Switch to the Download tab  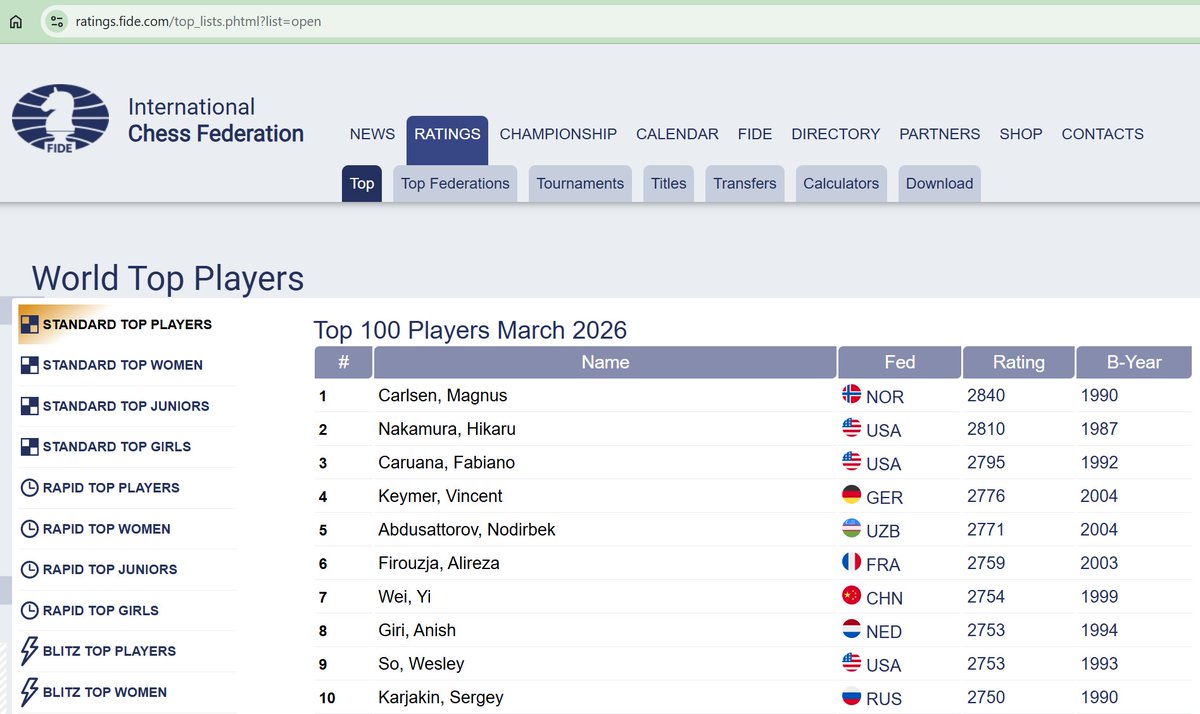coord(939,184)
